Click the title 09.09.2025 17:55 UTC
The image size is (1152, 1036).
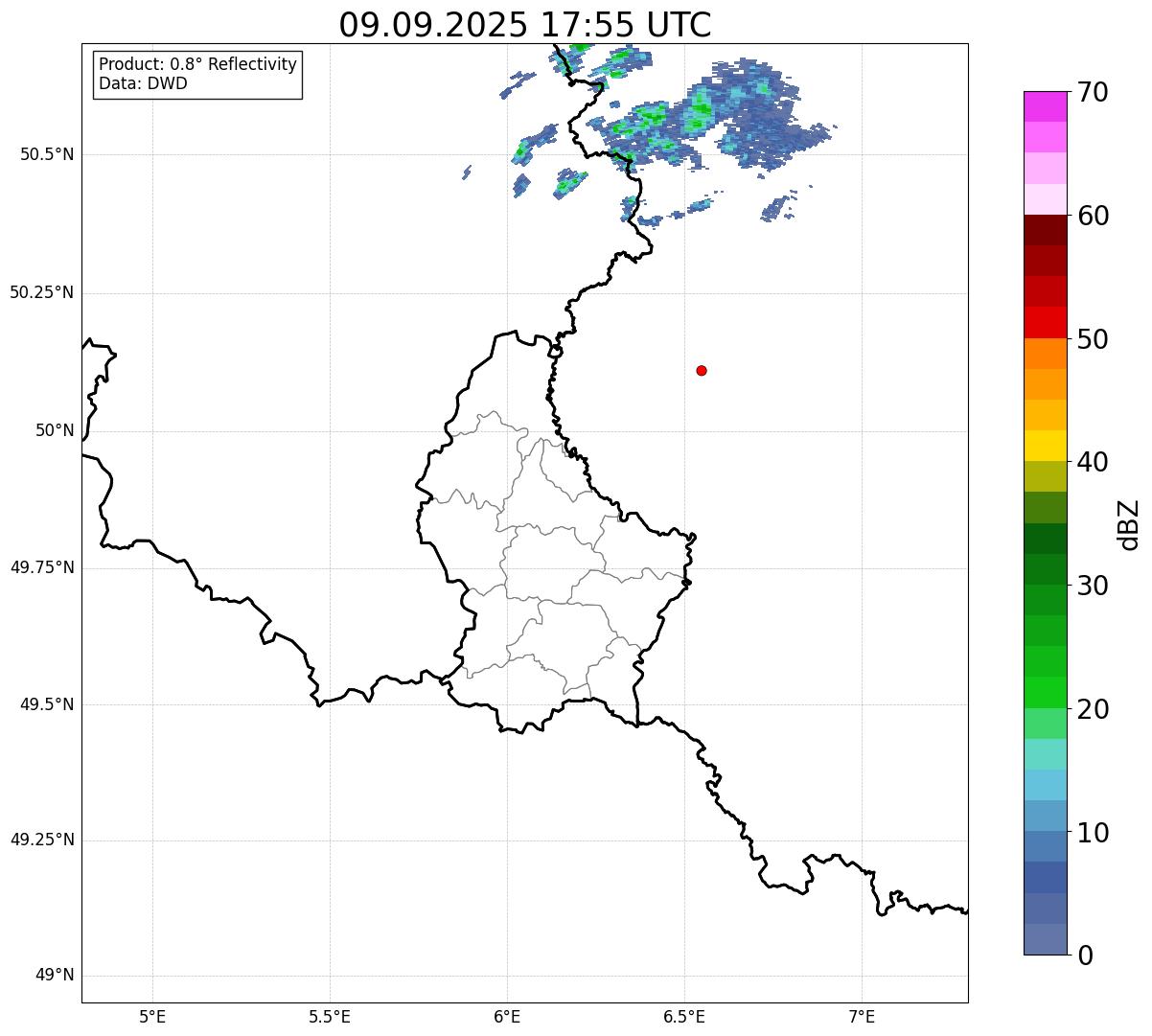click(525, 24)
